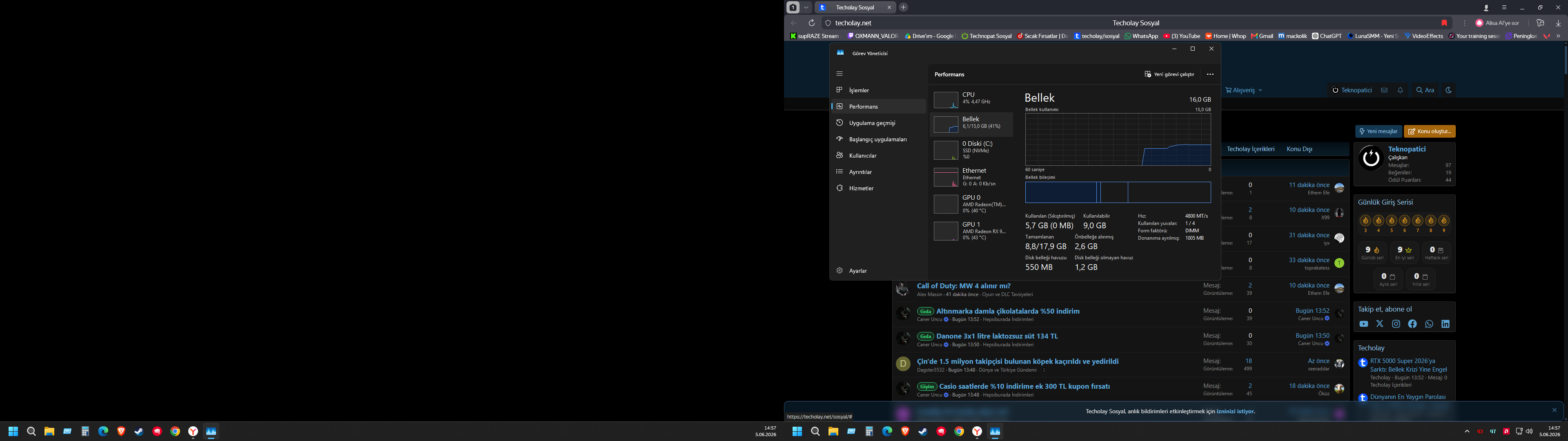
Task: Open Techolay notifications bell icon
Action: 1401,90
